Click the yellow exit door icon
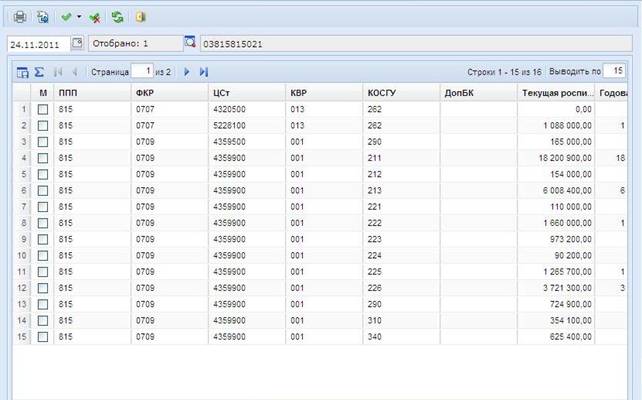Image resolution: width=642 pixels, height=400 pixels. click(140, 17)
